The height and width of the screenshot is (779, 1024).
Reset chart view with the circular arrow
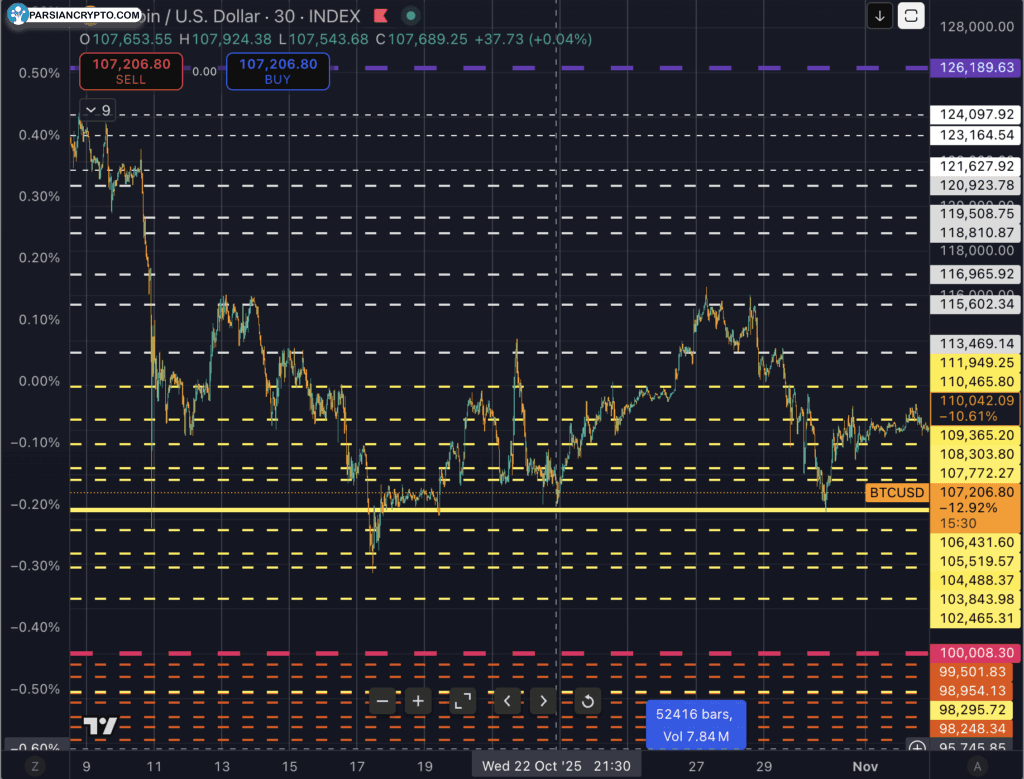tap(588, 701)
